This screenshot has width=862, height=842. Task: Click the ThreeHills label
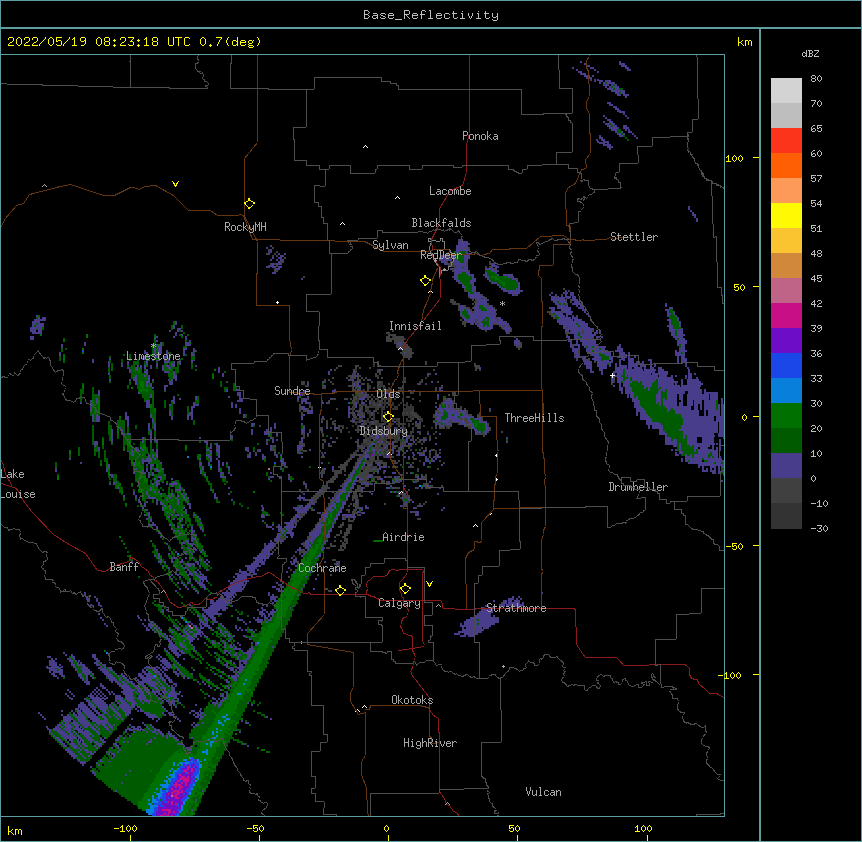tap(534, 418)
